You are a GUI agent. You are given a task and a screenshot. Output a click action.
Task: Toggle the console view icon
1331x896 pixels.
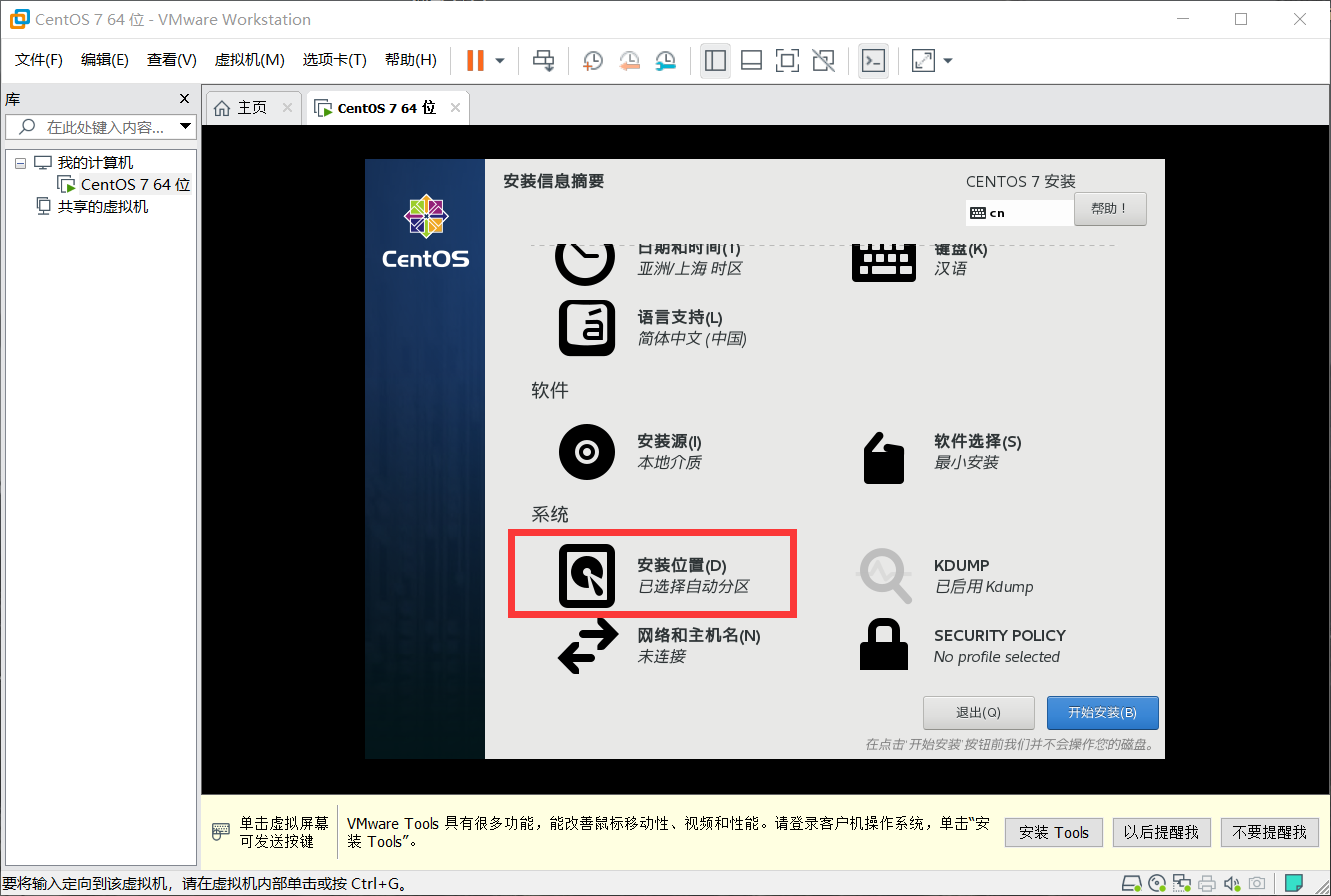873,61
